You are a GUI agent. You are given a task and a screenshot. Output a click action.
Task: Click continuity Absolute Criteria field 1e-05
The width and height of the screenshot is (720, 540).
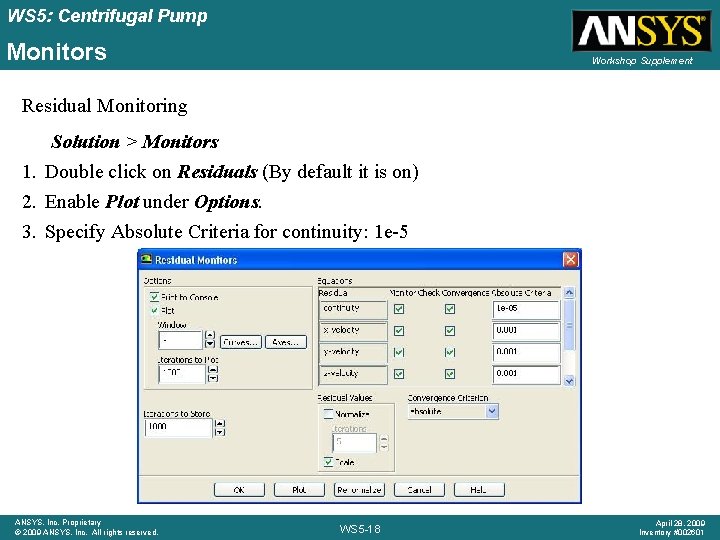[x=526, y=309]
